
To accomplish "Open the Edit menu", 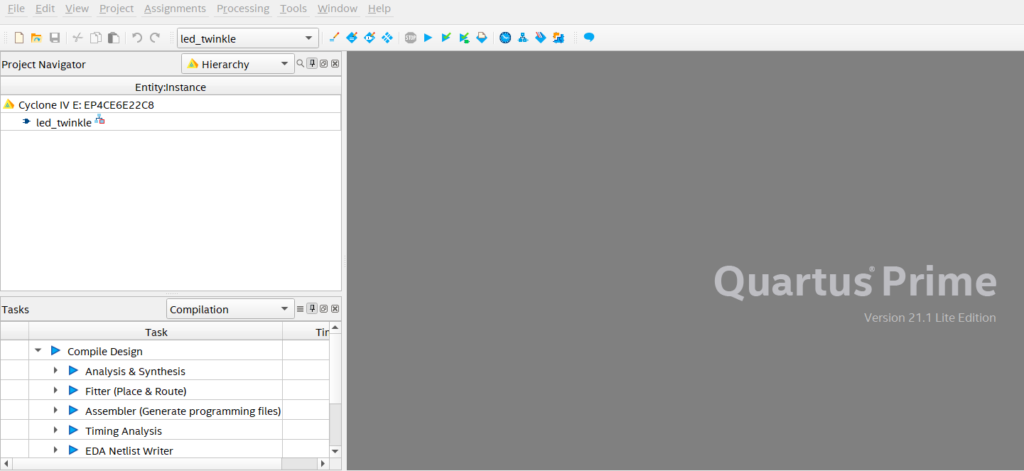I will 45,8.
